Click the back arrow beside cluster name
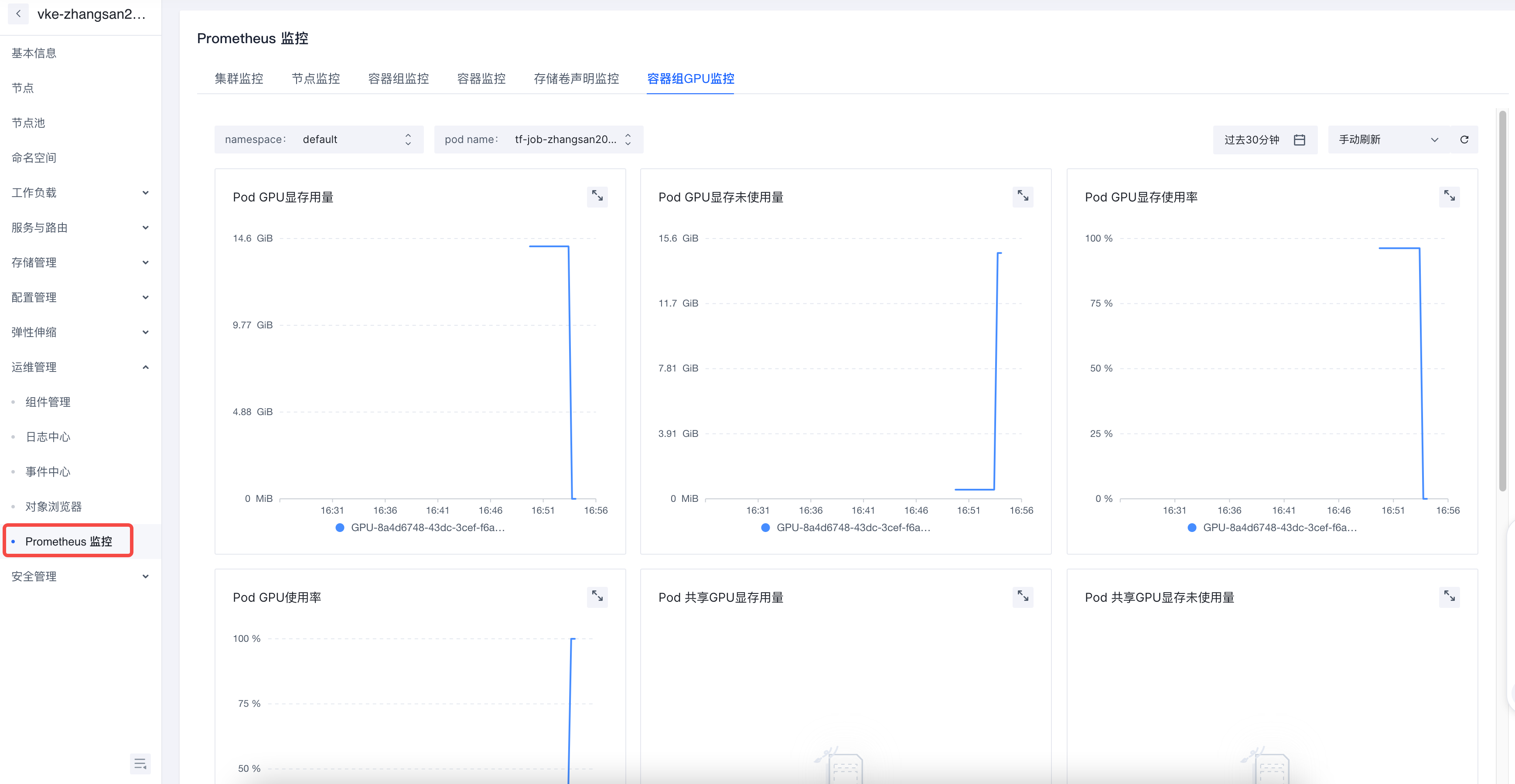Image resolution: width=1515 pixels, height=784 pixels. (x=18, y=14)
